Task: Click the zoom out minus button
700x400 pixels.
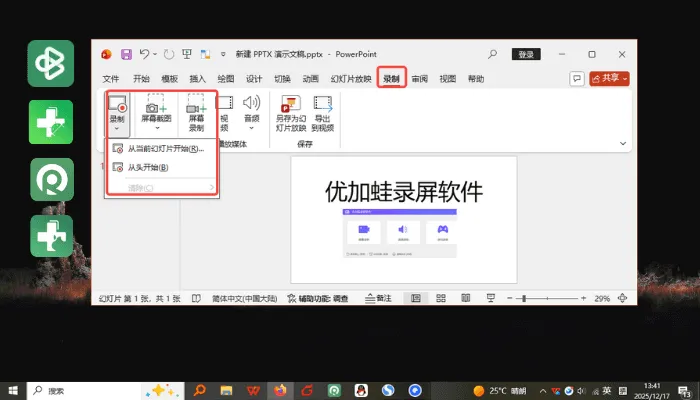Action: pyautogui.click(x=510, y=298)
